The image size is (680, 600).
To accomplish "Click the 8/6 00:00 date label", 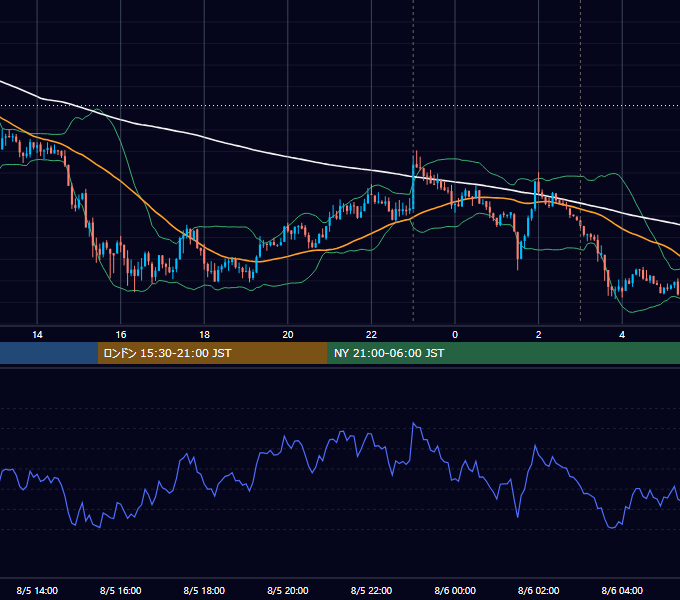I will coord(455,590).
